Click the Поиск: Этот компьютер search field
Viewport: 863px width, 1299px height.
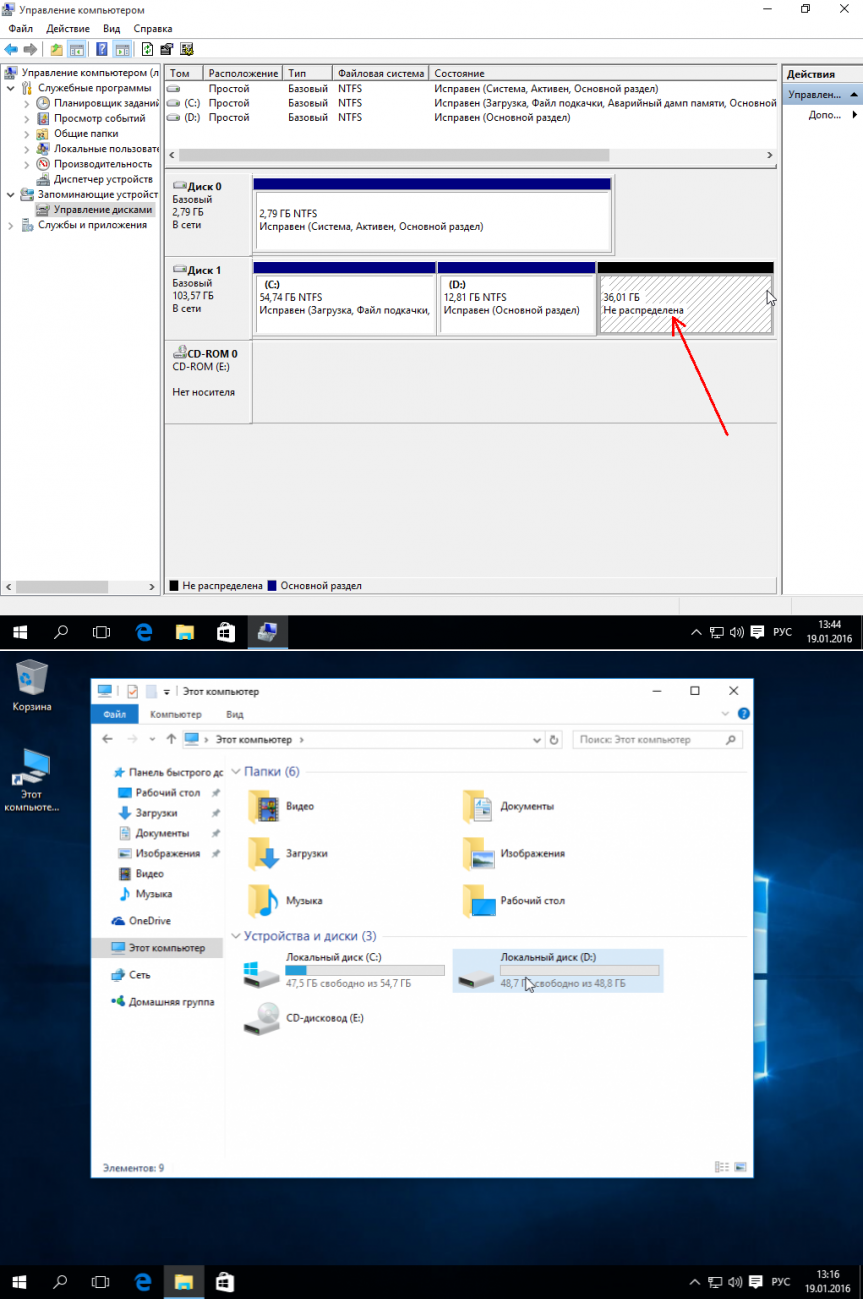(x=658, y=740)
